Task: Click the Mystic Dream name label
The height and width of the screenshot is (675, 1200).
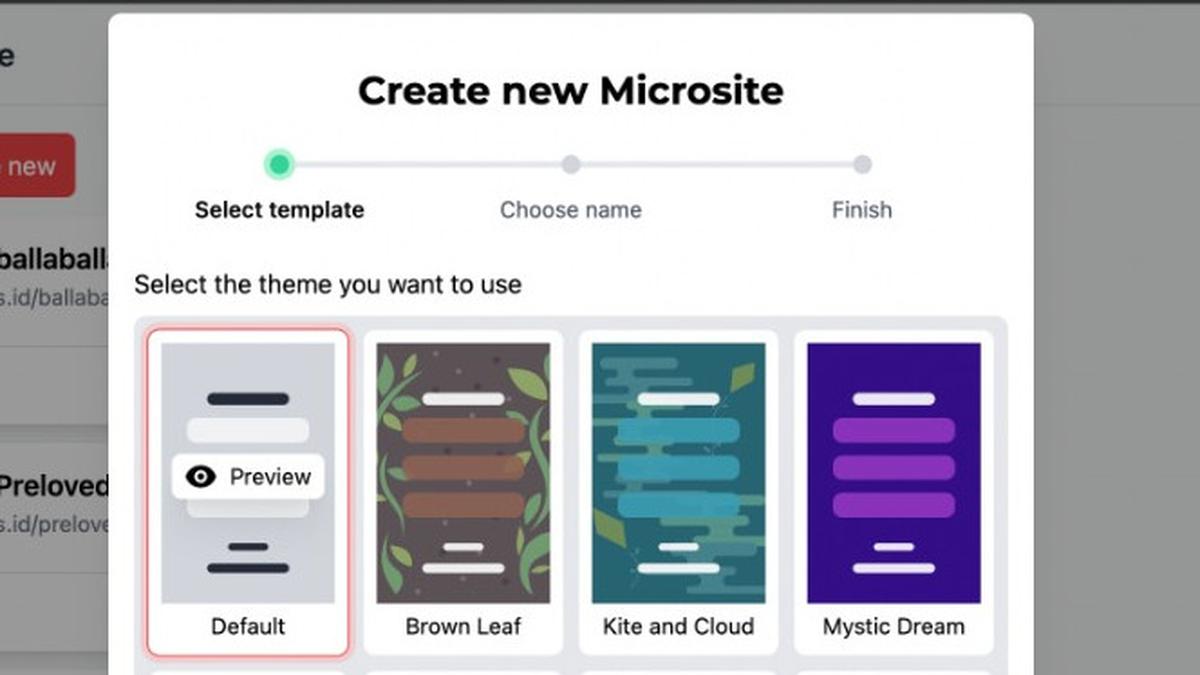Action: [x=893, y=627]
